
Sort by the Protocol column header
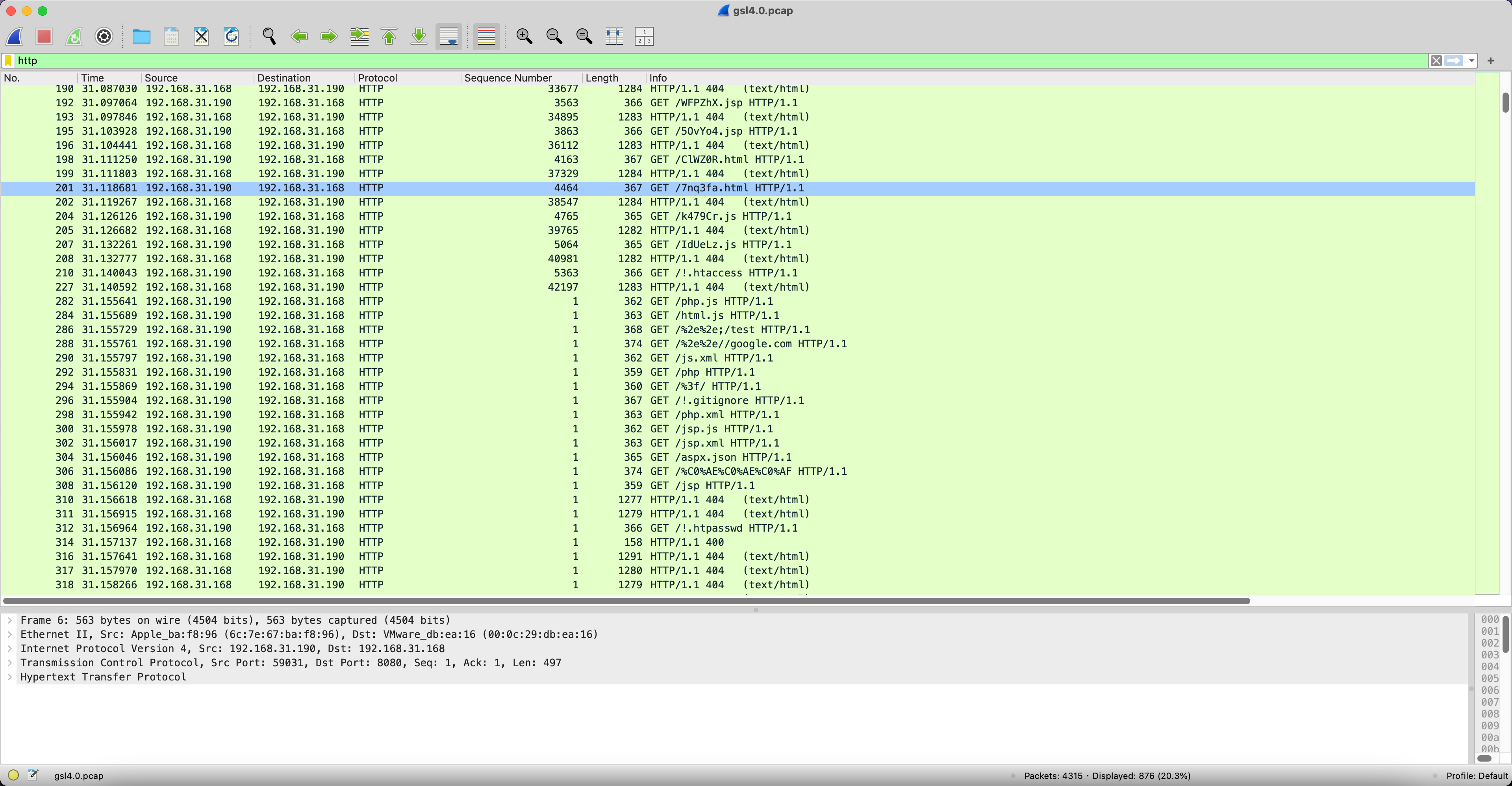point(408,78)
